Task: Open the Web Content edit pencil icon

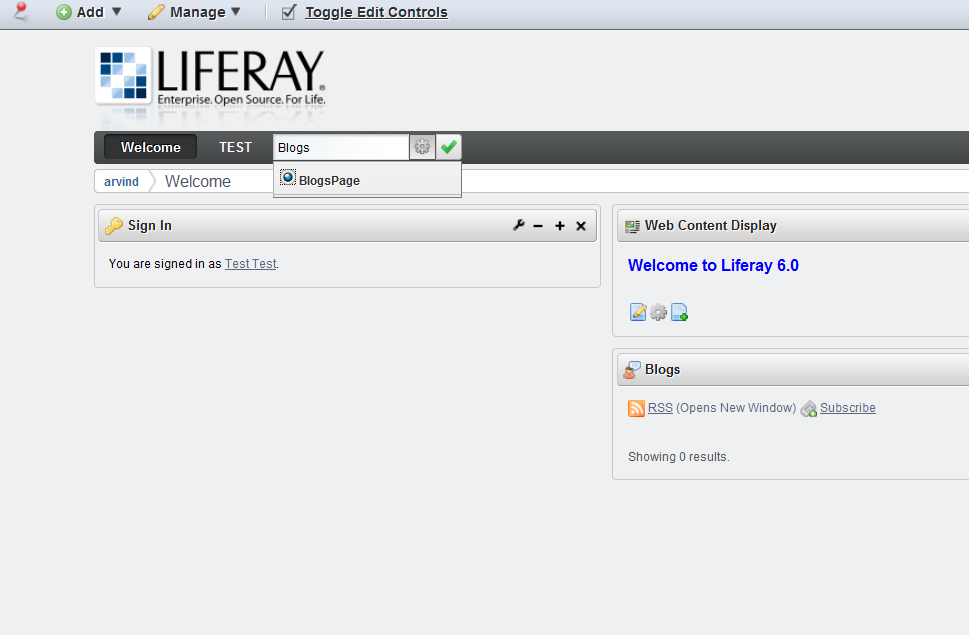Action: click(x=638, y=312)
